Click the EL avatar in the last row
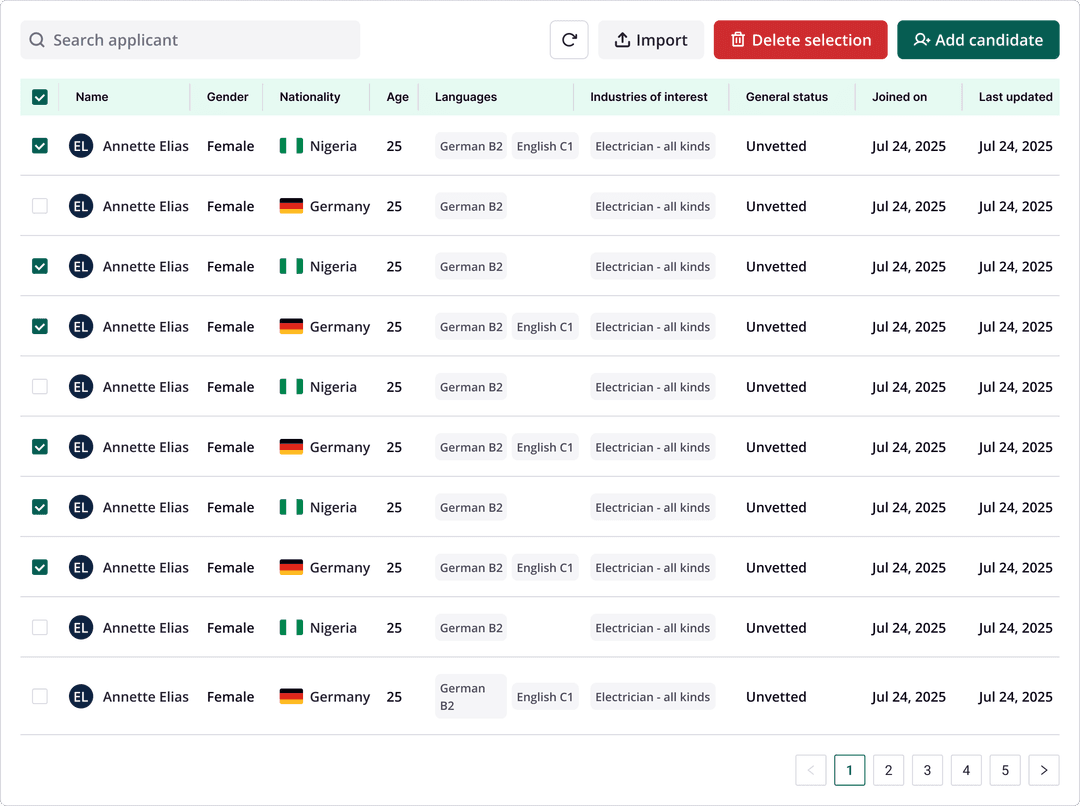The image size is (1080, 806). (81, 697)
